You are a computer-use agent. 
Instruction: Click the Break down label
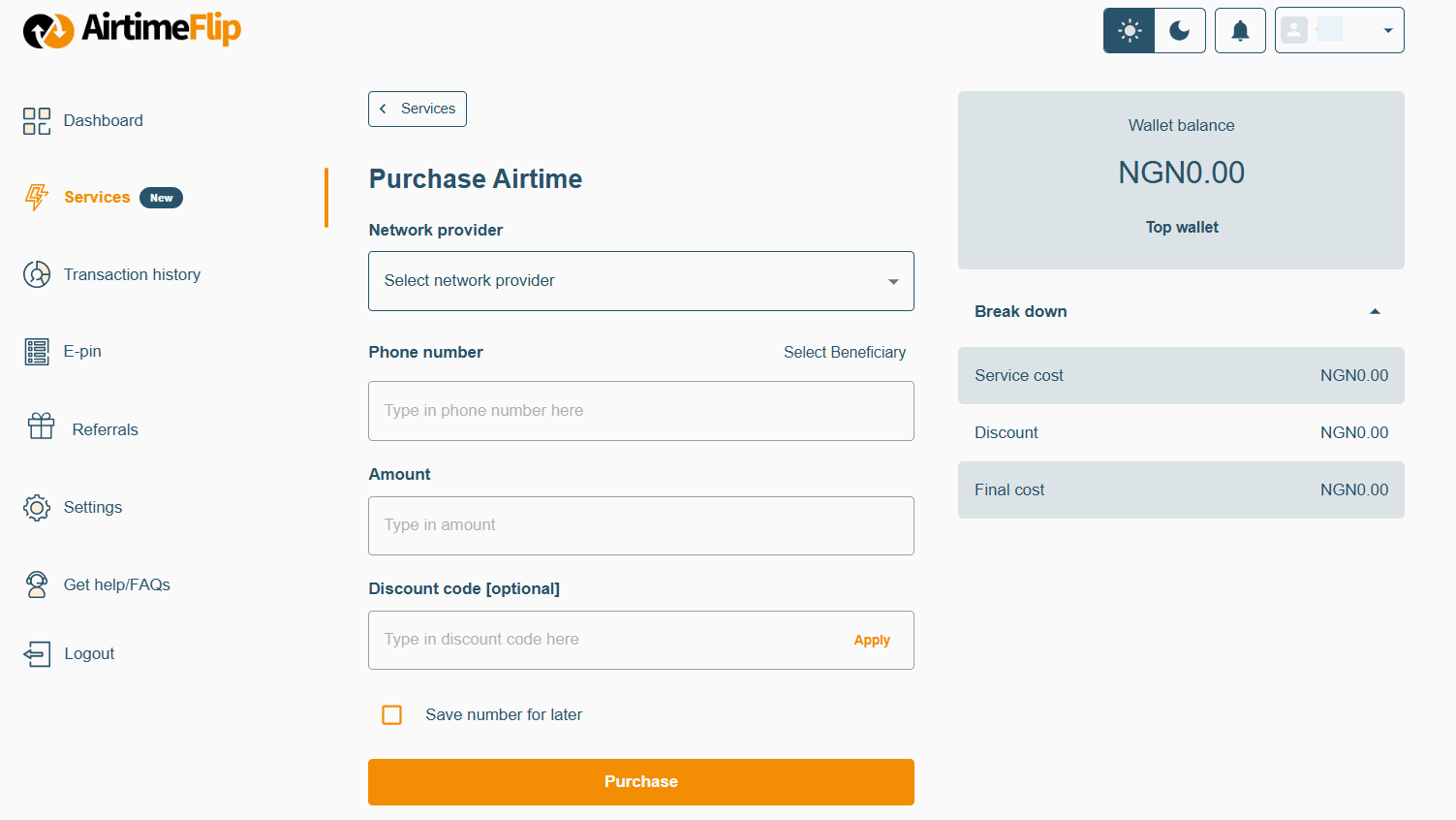1021,312
